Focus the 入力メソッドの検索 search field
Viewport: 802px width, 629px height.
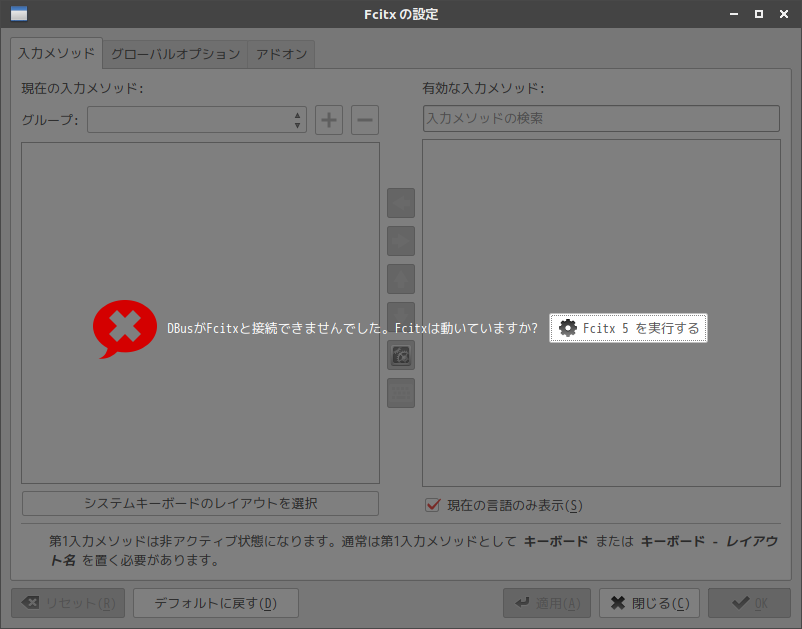pyautogui.click(x=601, y=119)
